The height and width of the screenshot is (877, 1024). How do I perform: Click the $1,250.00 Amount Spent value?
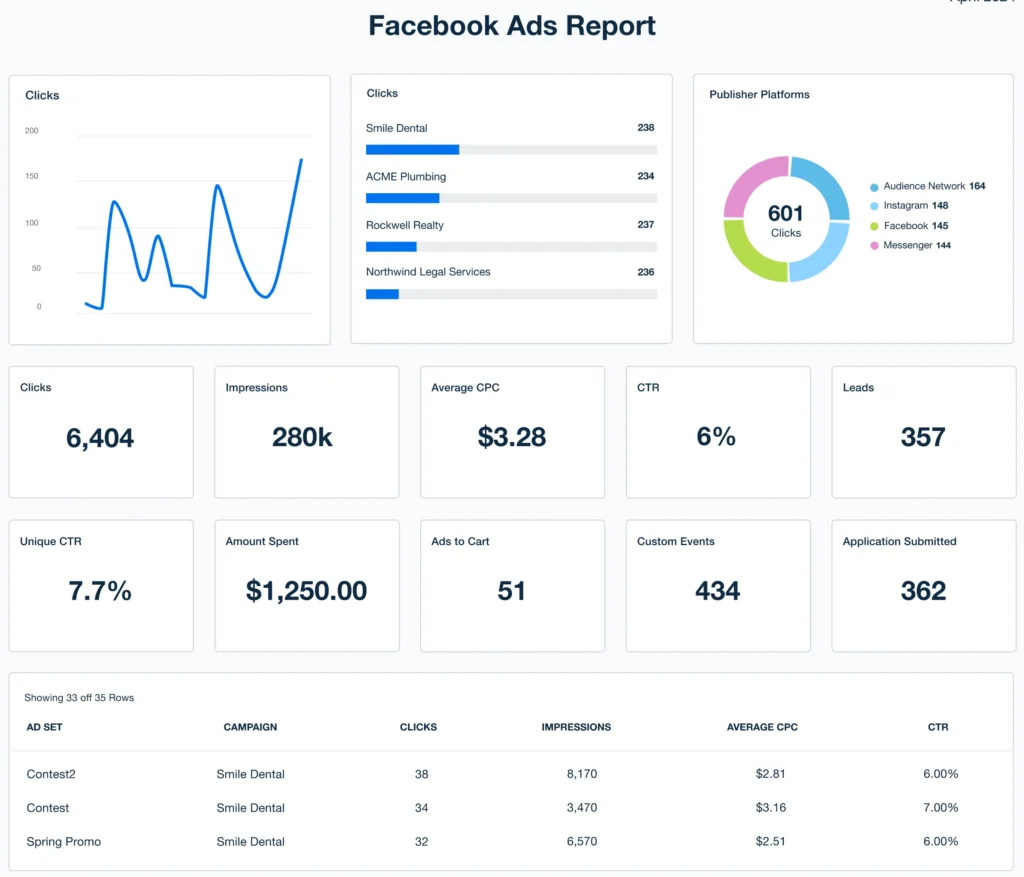(x=306, y=591)
